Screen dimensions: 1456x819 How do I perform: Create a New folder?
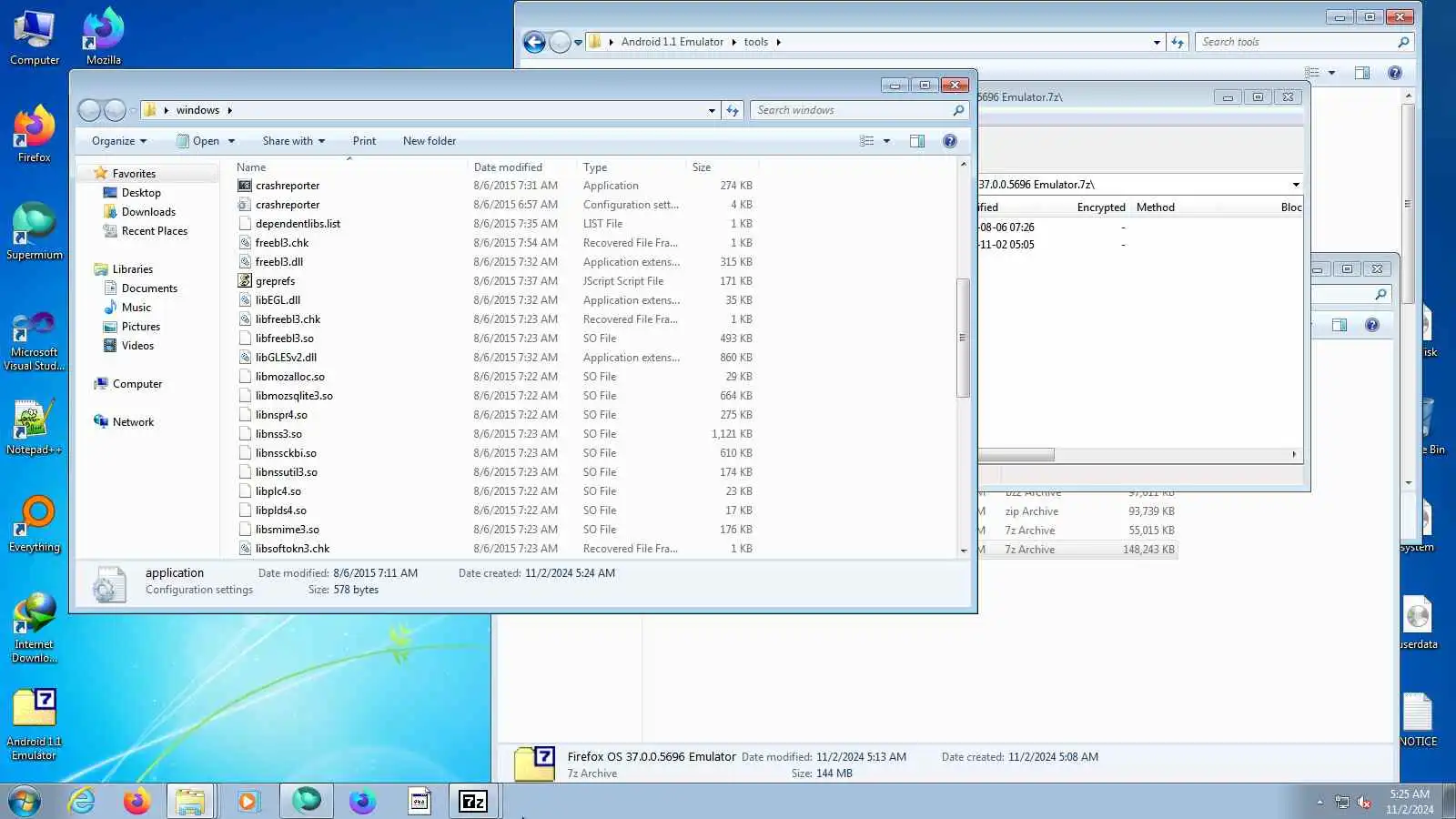point(430,141)
